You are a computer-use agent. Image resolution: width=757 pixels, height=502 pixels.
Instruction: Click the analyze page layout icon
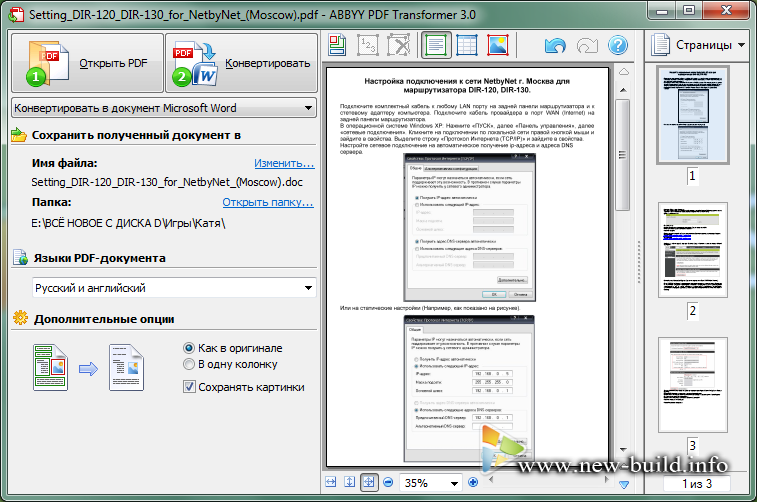tap(337, 45)
